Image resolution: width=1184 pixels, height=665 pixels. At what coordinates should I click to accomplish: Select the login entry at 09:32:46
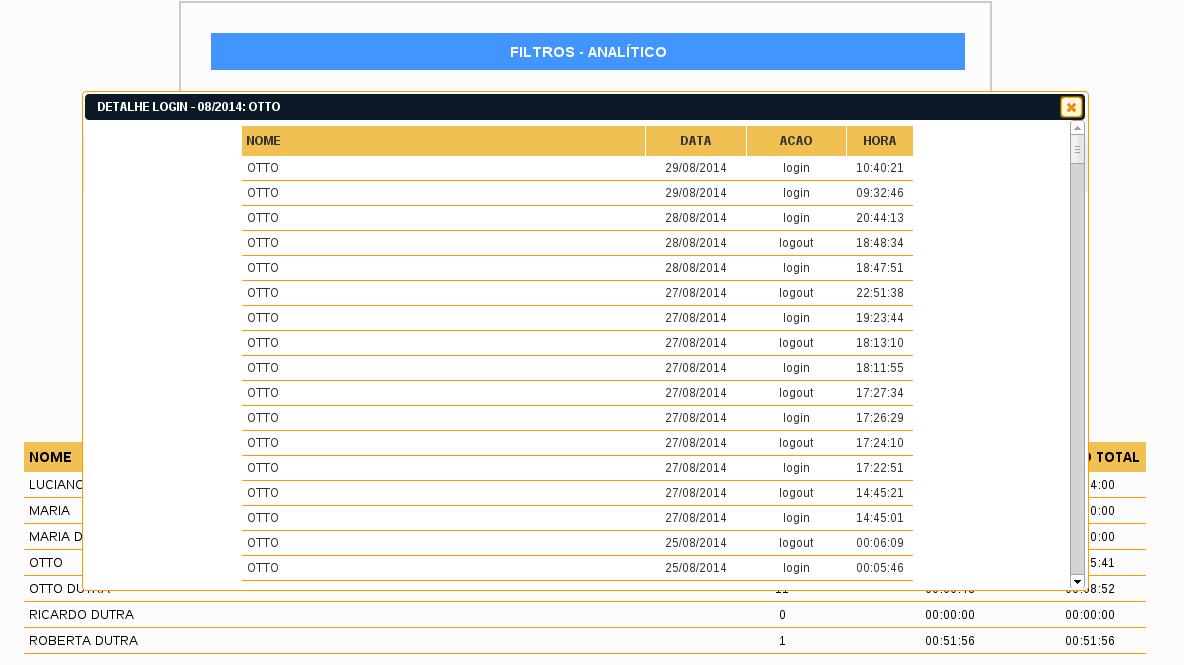[x=577, y=193]
